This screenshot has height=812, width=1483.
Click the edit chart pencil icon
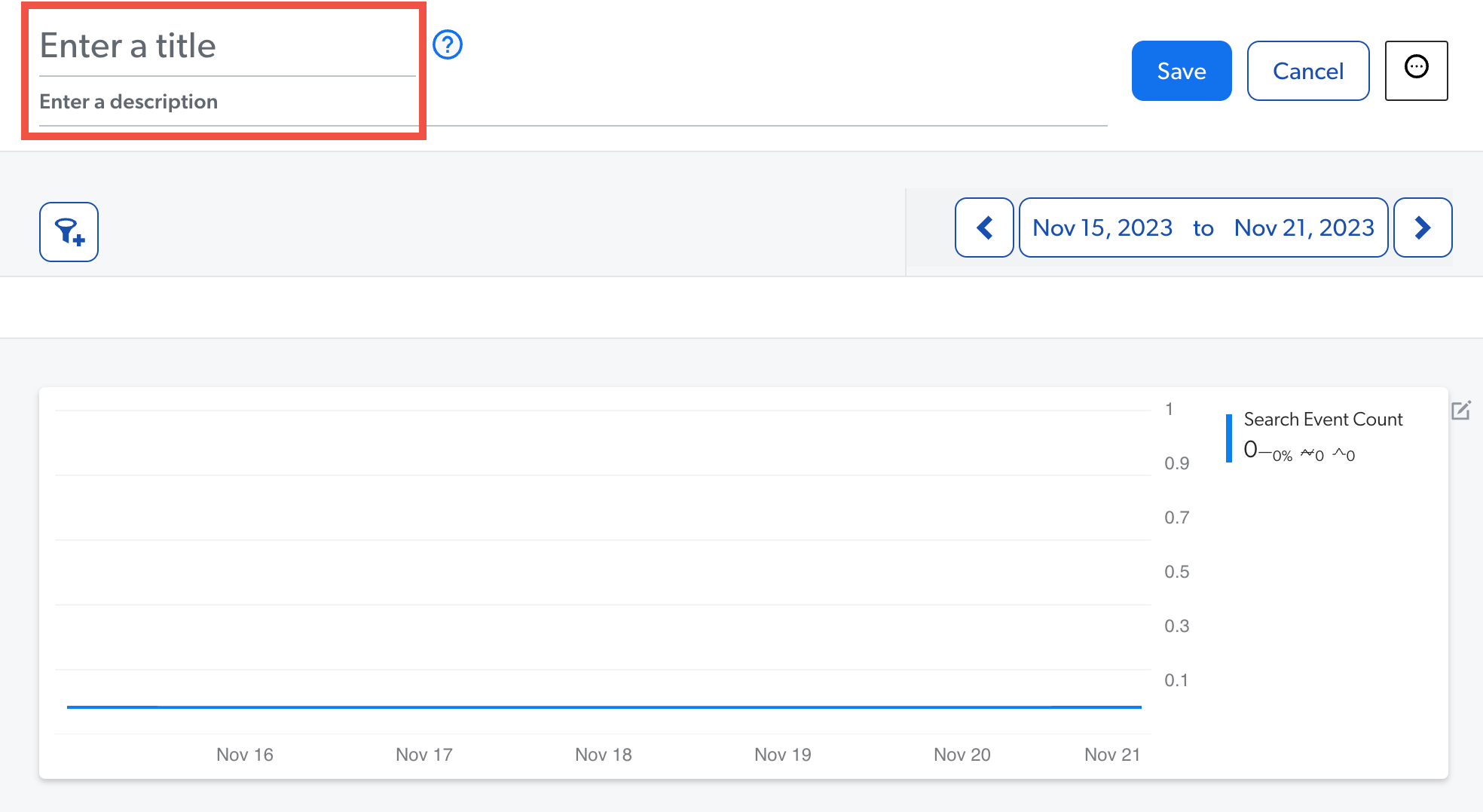[x=1460, y=411]
